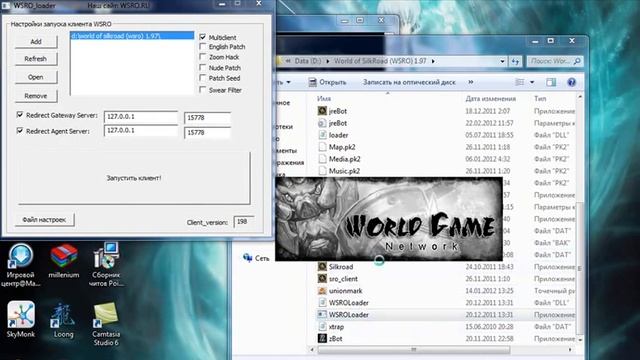Open Explorer help icon
Viewport: 640px width, 360px height.
click(571, 82)
